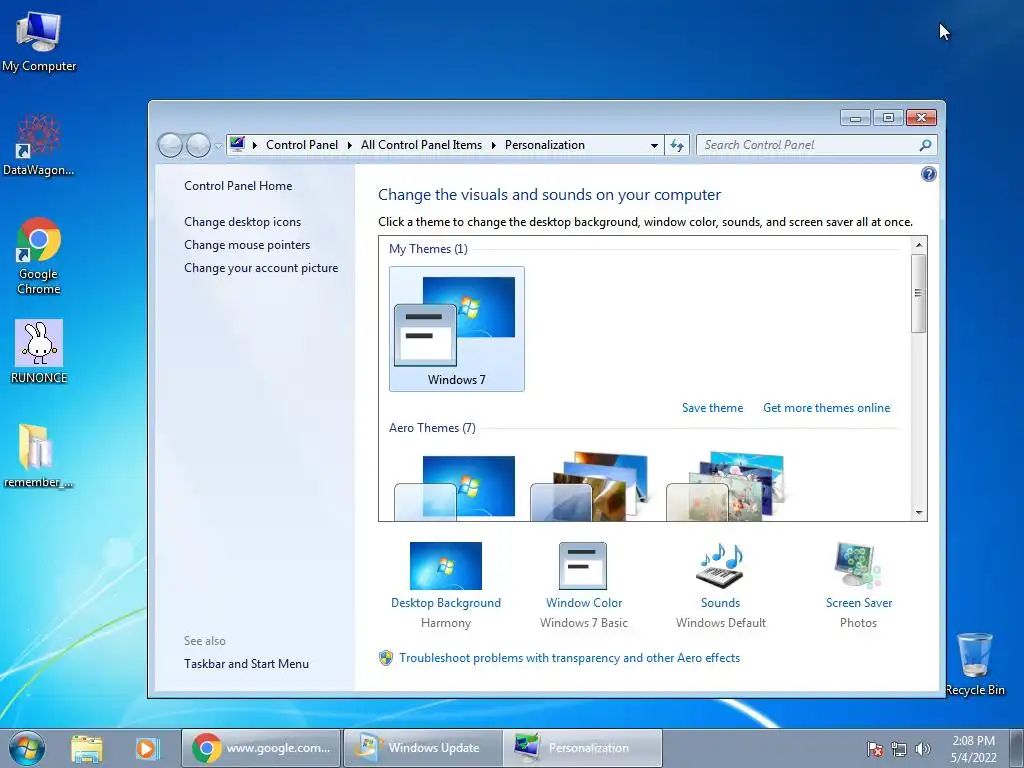Image resolution: width=1024 pixels, height=768 pixels.
Task: Open Troubleshoot problems with transparency link
Action: point(569,658)
